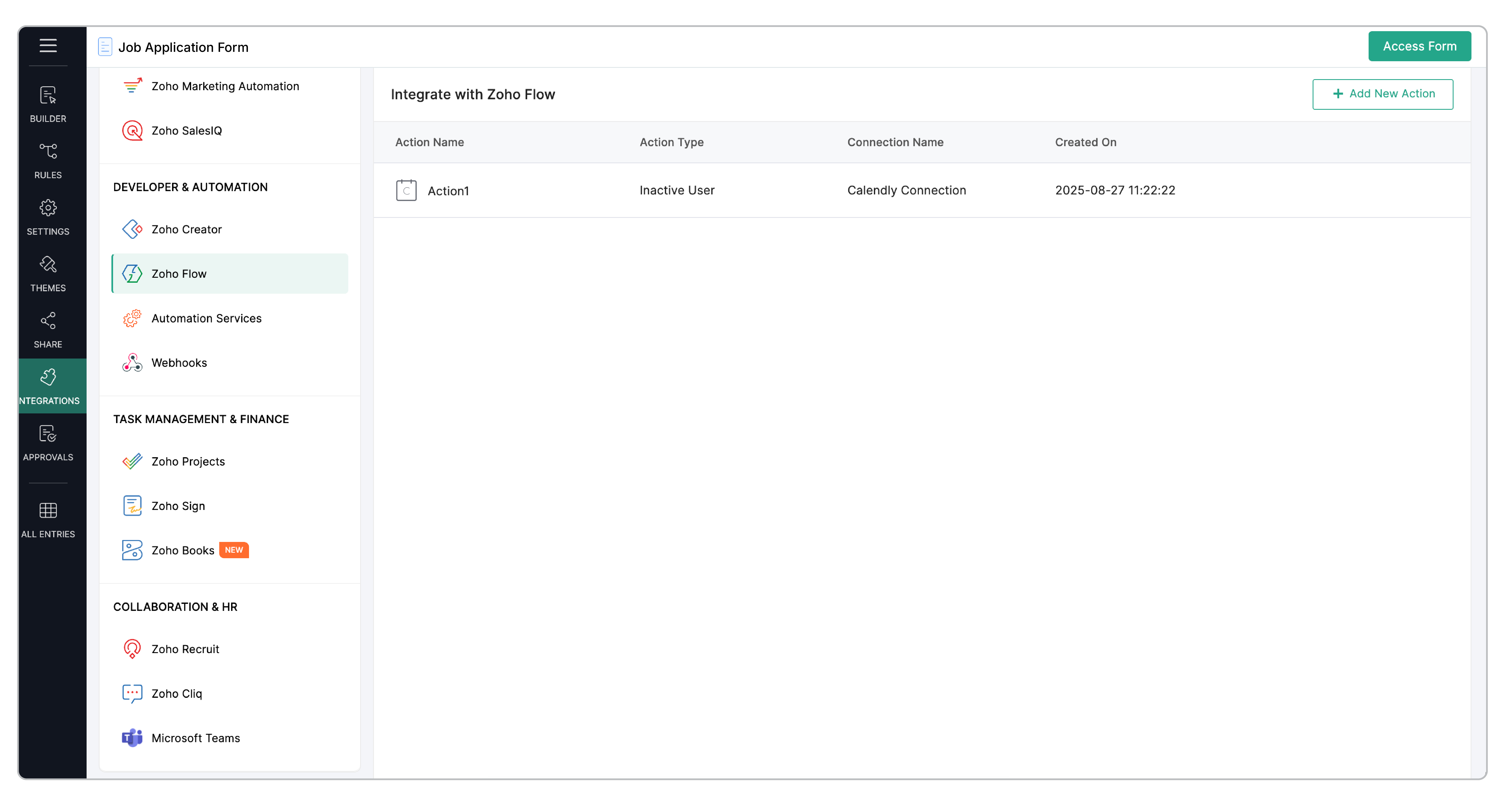Open the Share section
This screenshot has width=1512, height=802.
click(48, 329)
